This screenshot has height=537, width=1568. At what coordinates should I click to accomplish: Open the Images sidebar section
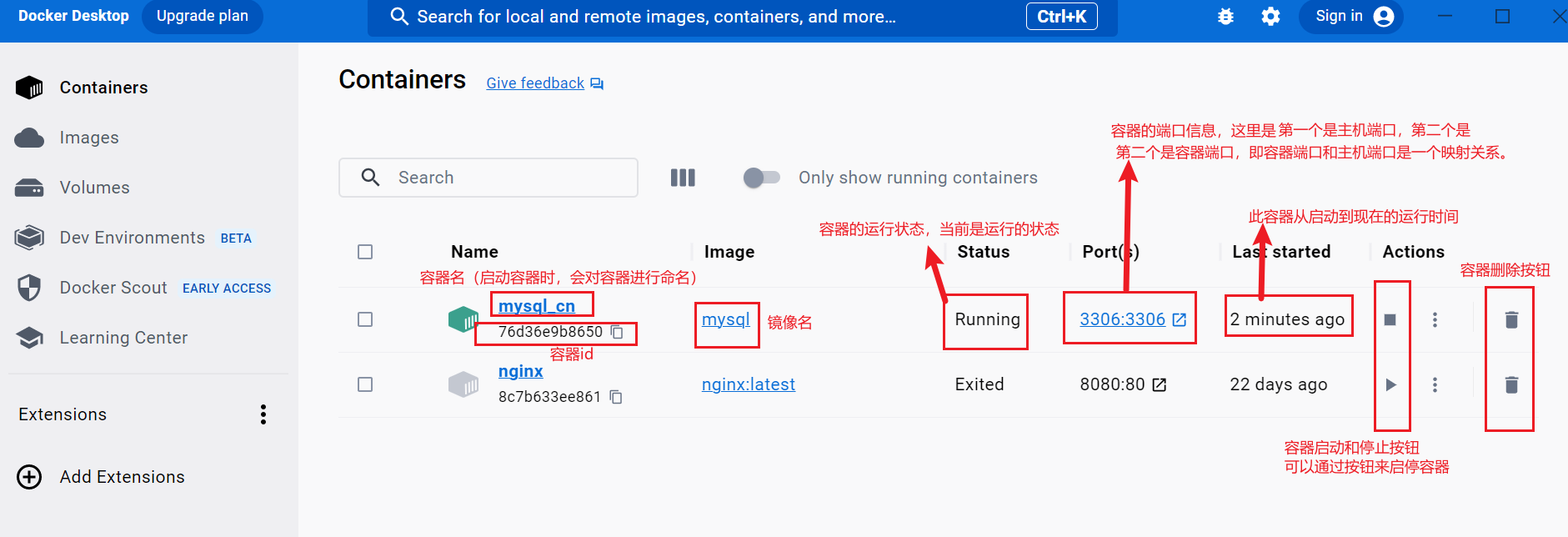[x=89, y=138]
